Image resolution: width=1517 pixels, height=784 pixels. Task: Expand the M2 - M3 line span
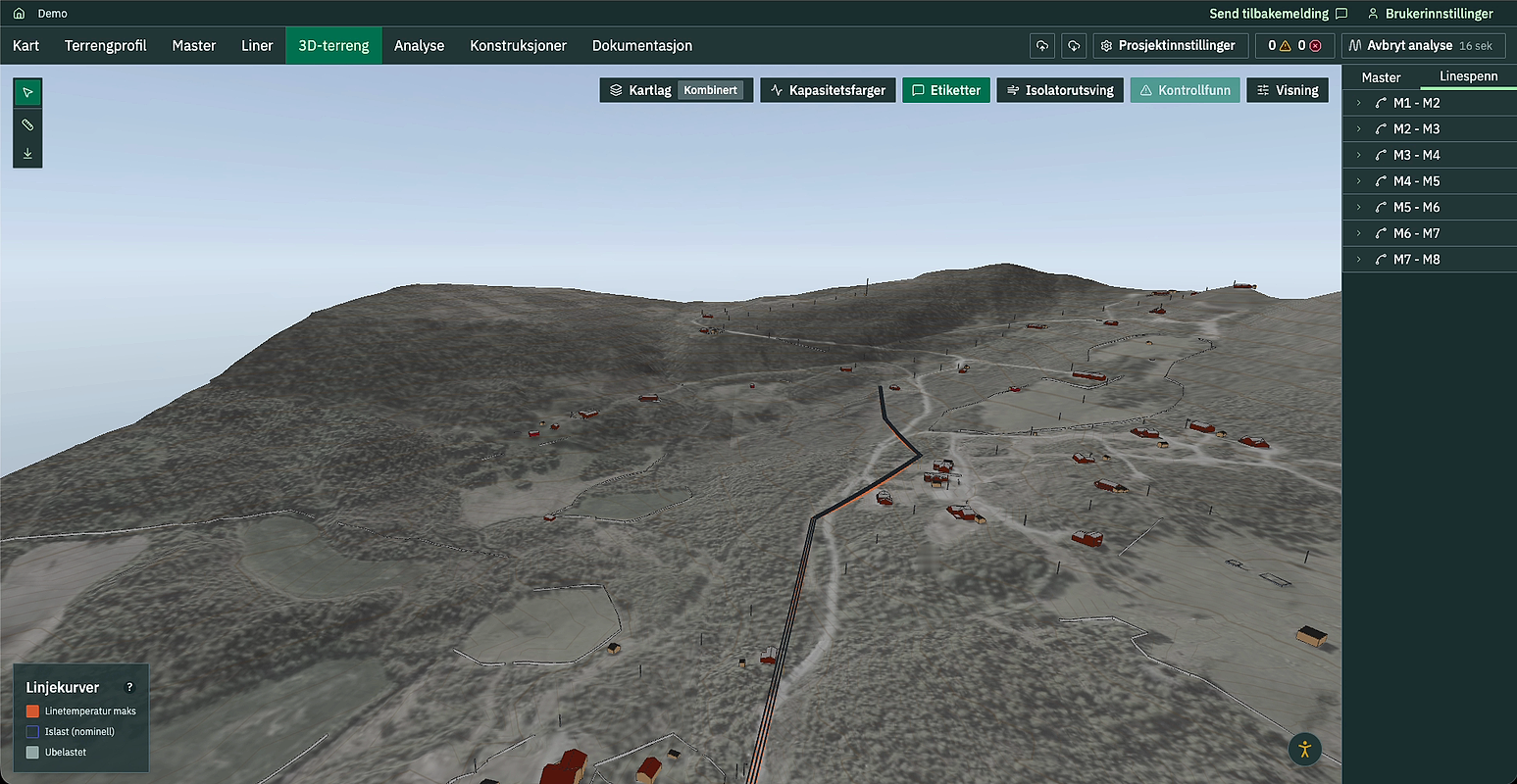click(1358, 128)
